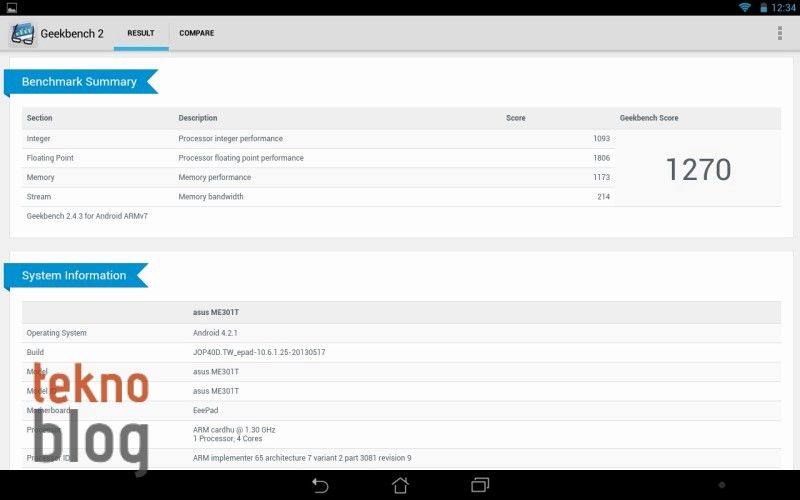Switch to the COMPARE tab

click(196, 33)
